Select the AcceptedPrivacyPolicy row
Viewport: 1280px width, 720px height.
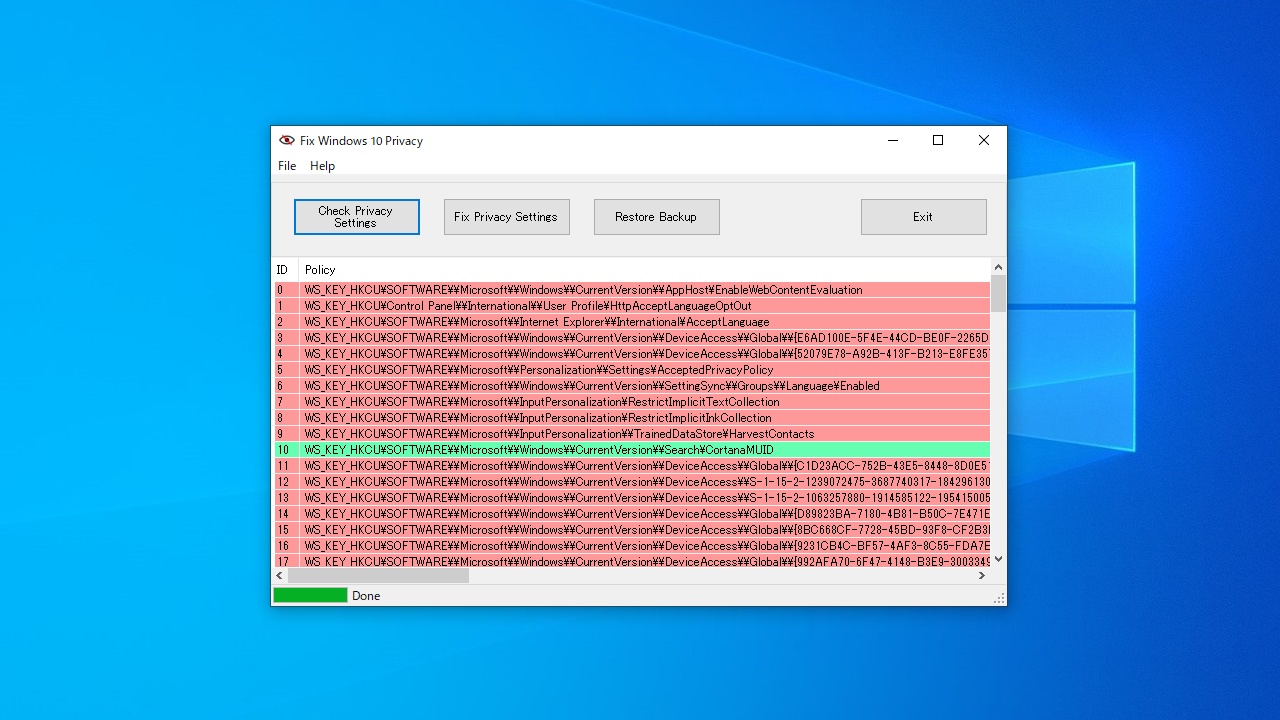tap(632, 370)
